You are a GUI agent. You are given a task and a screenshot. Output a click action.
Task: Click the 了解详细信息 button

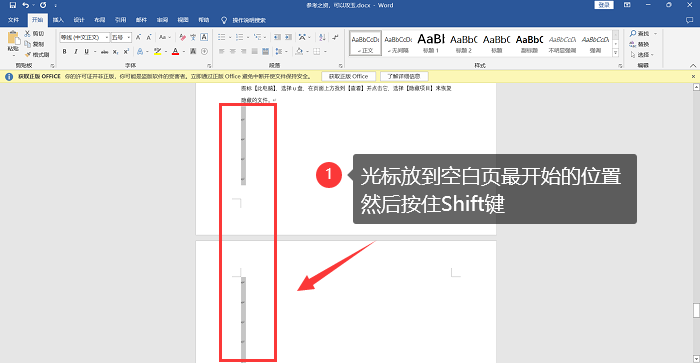(404, 76)
